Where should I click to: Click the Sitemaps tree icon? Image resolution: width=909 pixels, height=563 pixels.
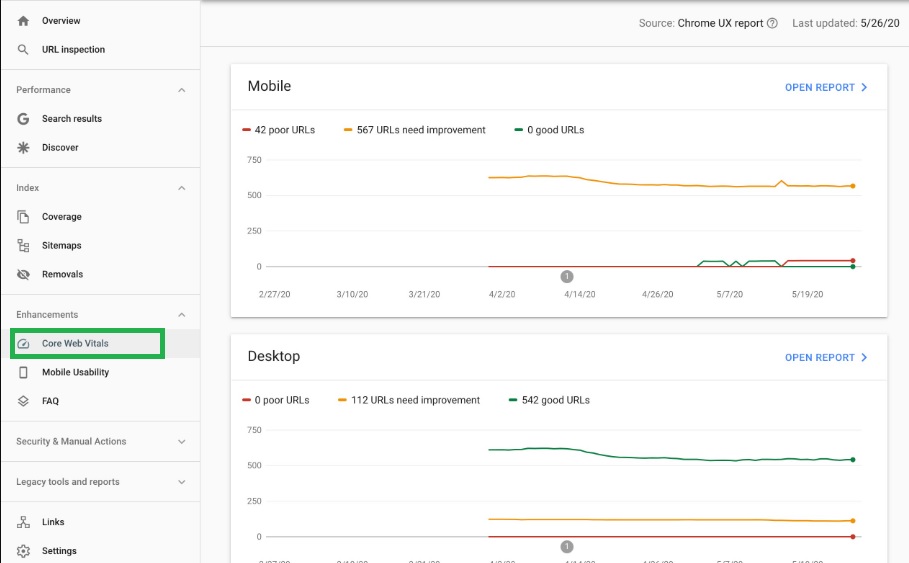click(23, 245)
